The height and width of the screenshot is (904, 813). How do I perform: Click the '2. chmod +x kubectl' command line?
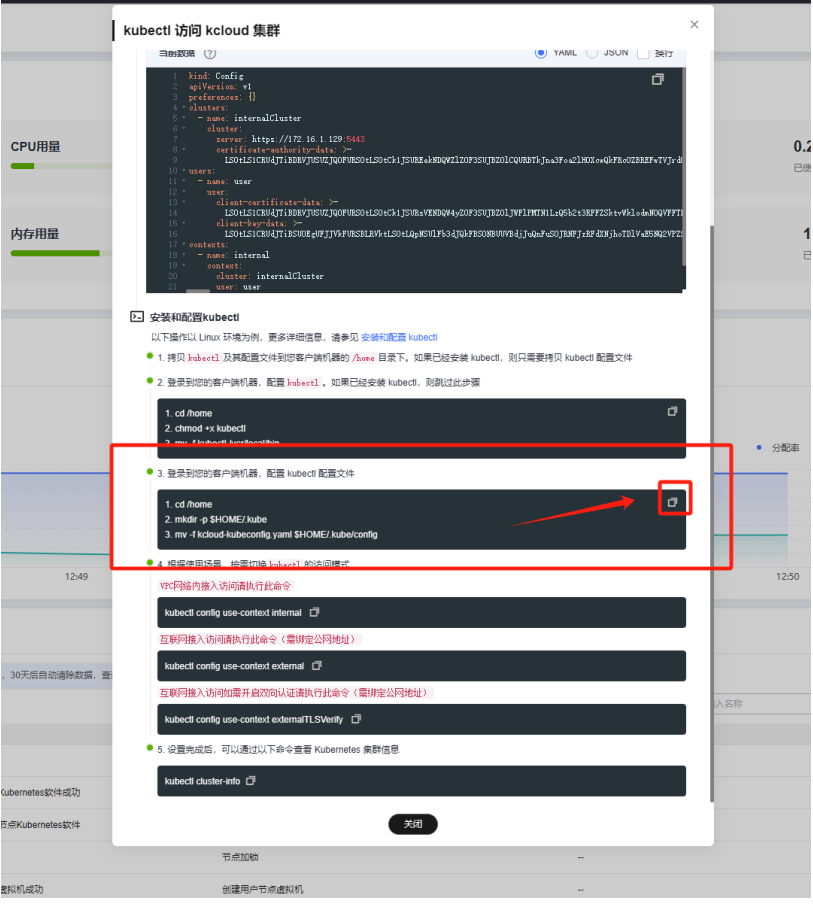tap(205, 429)
